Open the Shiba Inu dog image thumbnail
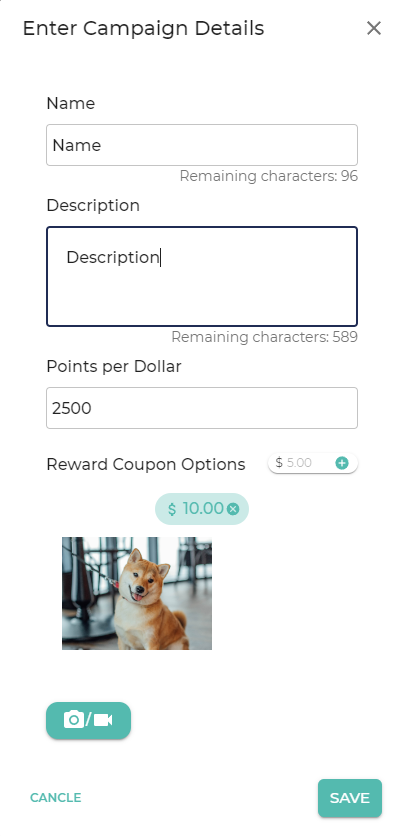403x836 pixels. 137,593
